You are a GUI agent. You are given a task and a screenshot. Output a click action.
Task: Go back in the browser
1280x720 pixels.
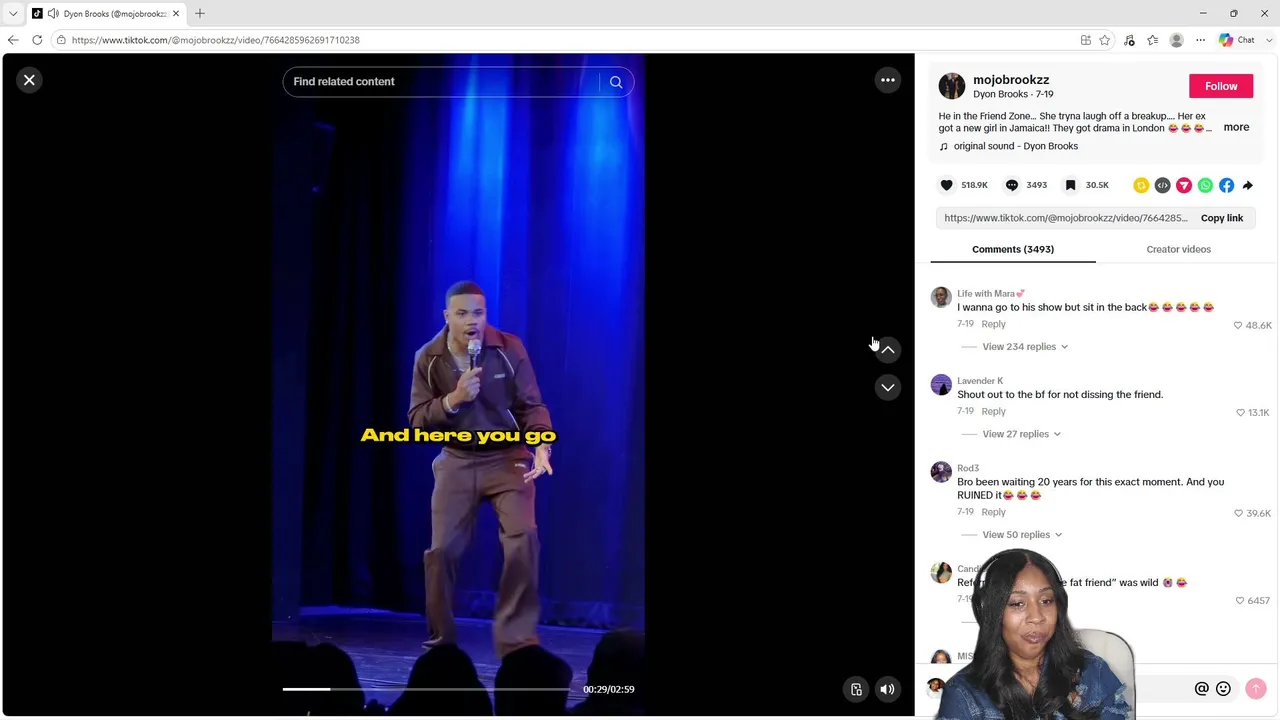tap(13, 40)
